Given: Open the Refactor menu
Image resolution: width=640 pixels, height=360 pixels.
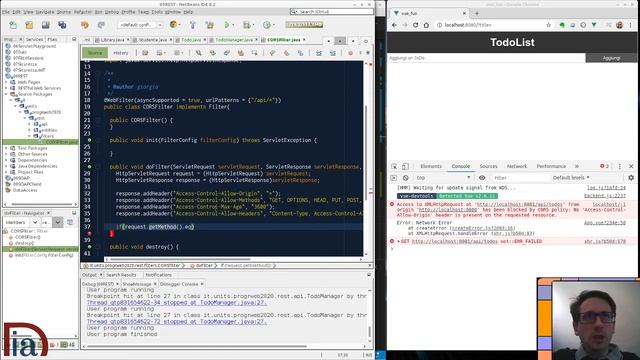Looking at the screenshot, I should coord(83,12).
